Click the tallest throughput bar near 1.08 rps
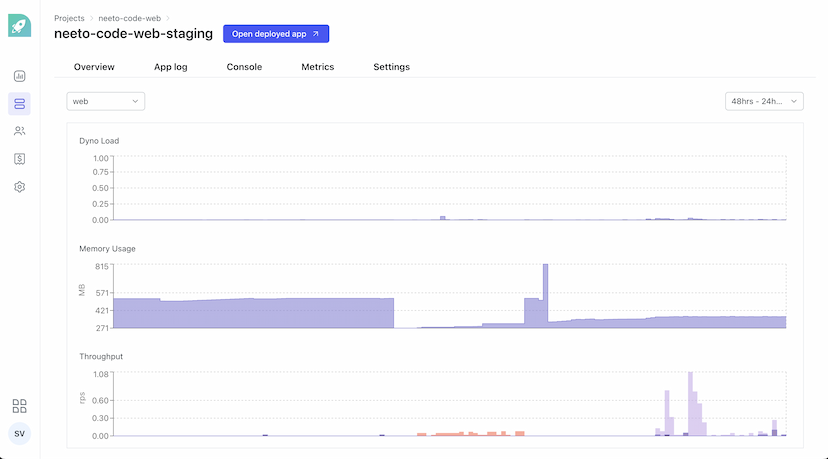 pos(690,404)
